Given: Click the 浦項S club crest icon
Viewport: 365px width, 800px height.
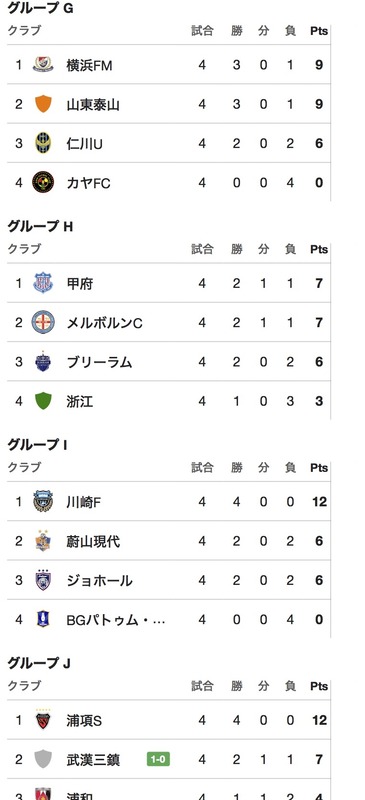Looking at the screenshot, I should pos(43,720).
